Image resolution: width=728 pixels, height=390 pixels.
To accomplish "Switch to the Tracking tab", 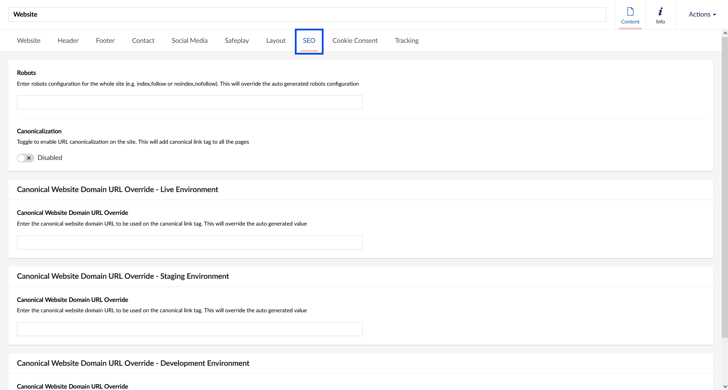I will (407, 41).
